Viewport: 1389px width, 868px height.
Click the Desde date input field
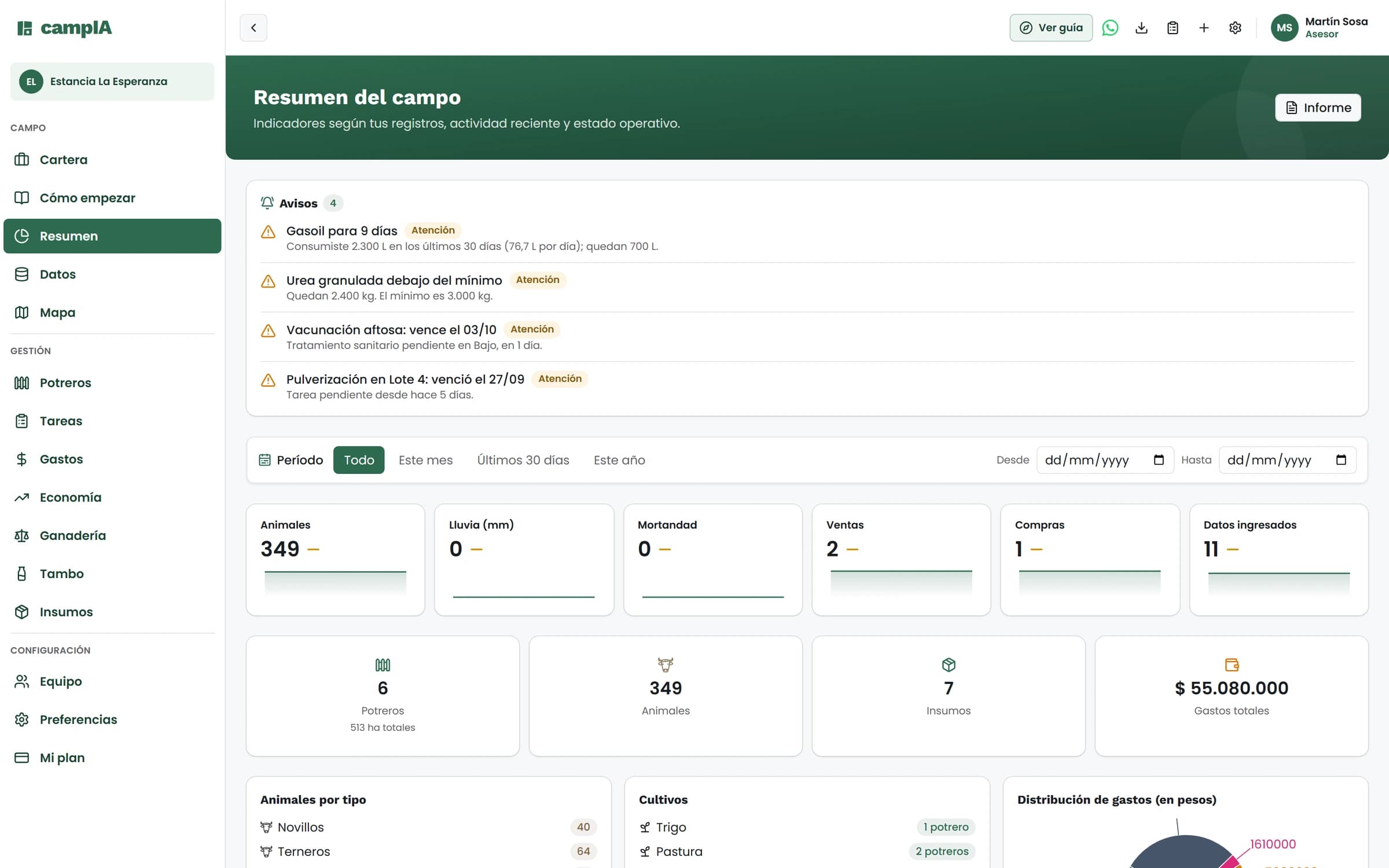1105,460
